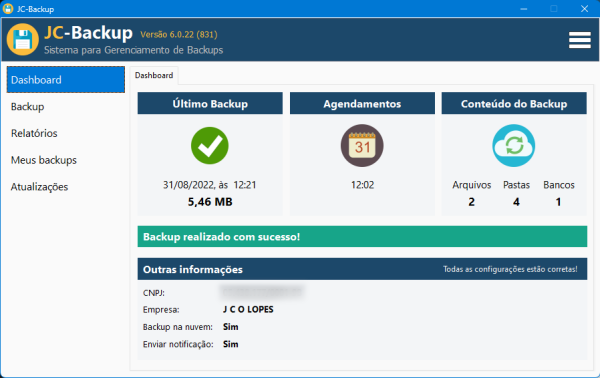Image resolution: width=600 pixels, height=378 pixels.
Task: Click the cloud sync icon
Action: click(514, 146)
